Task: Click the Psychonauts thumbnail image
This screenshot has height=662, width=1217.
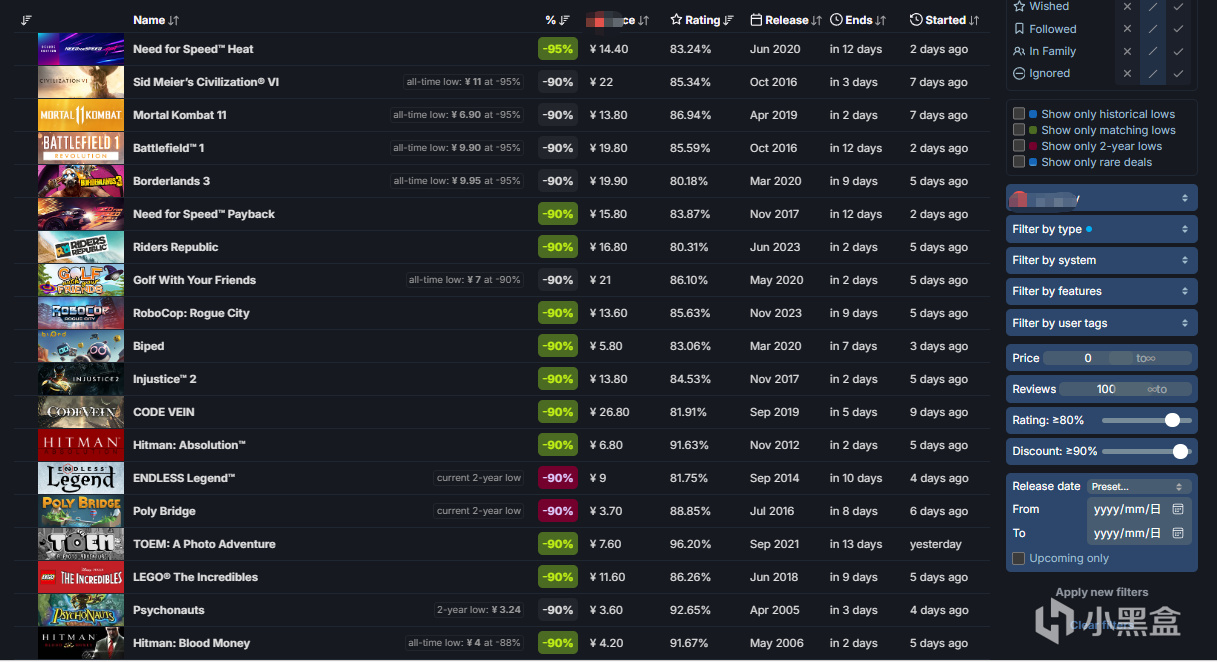Action: [x=81, y=610]
